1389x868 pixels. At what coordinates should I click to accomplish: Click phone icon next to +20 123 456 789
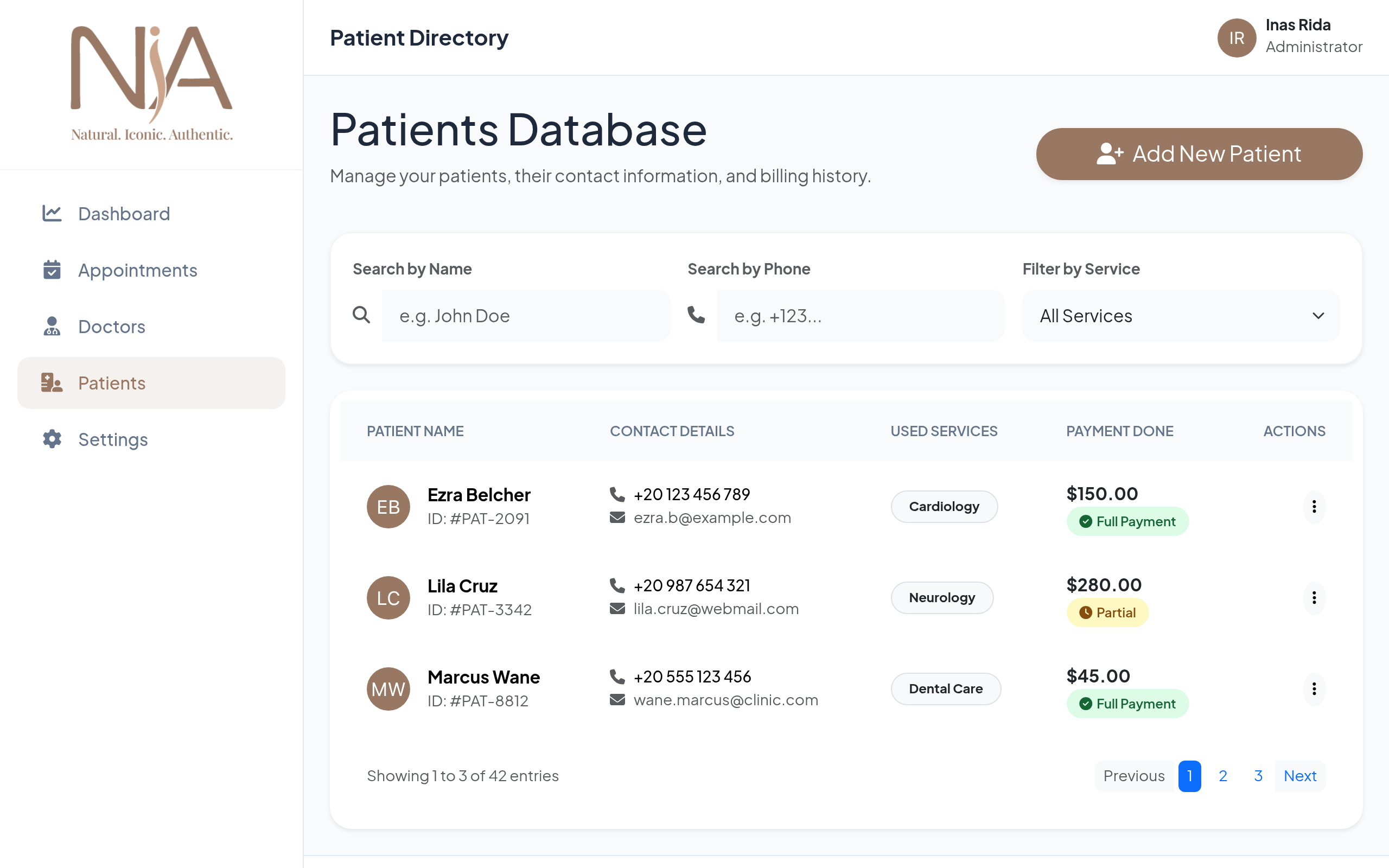(x=617, y=494)
